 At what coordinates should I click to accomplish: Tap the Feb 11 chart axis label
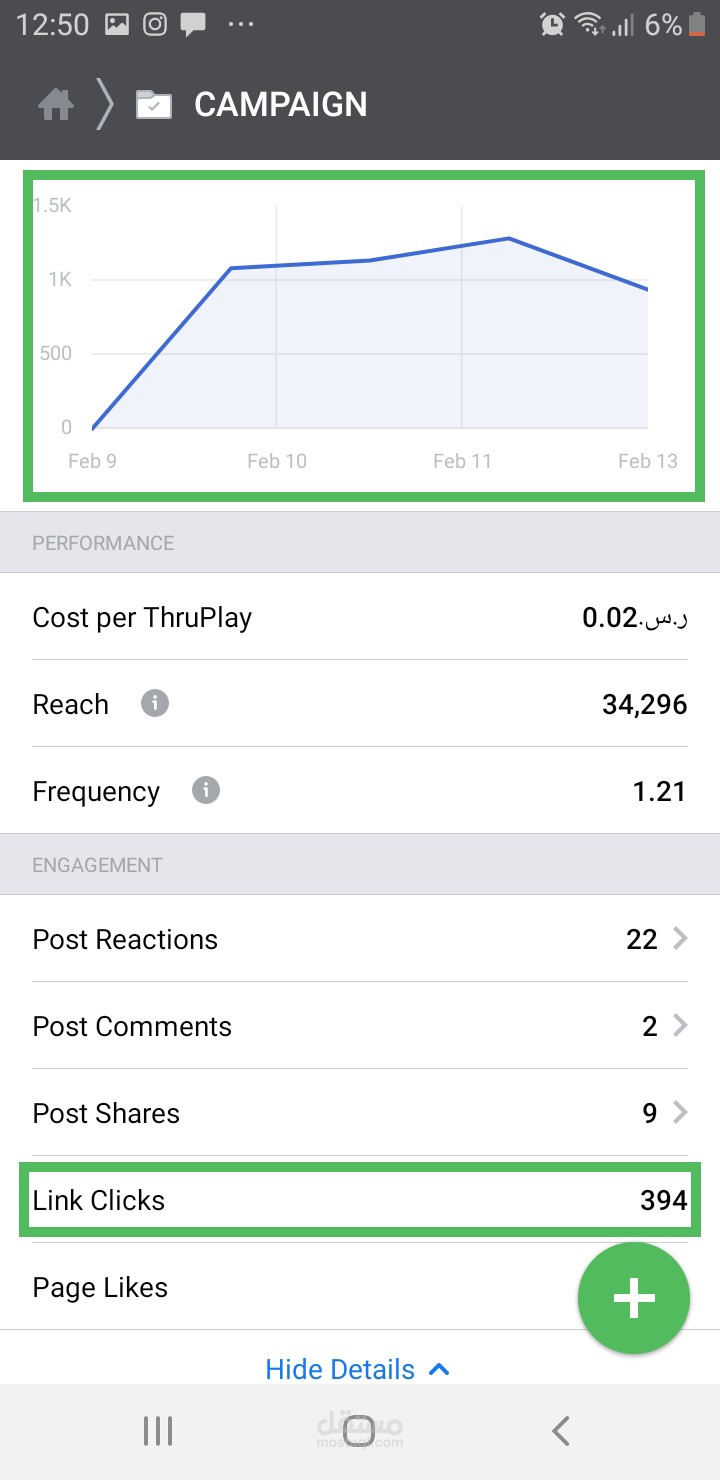pos(462,461)
